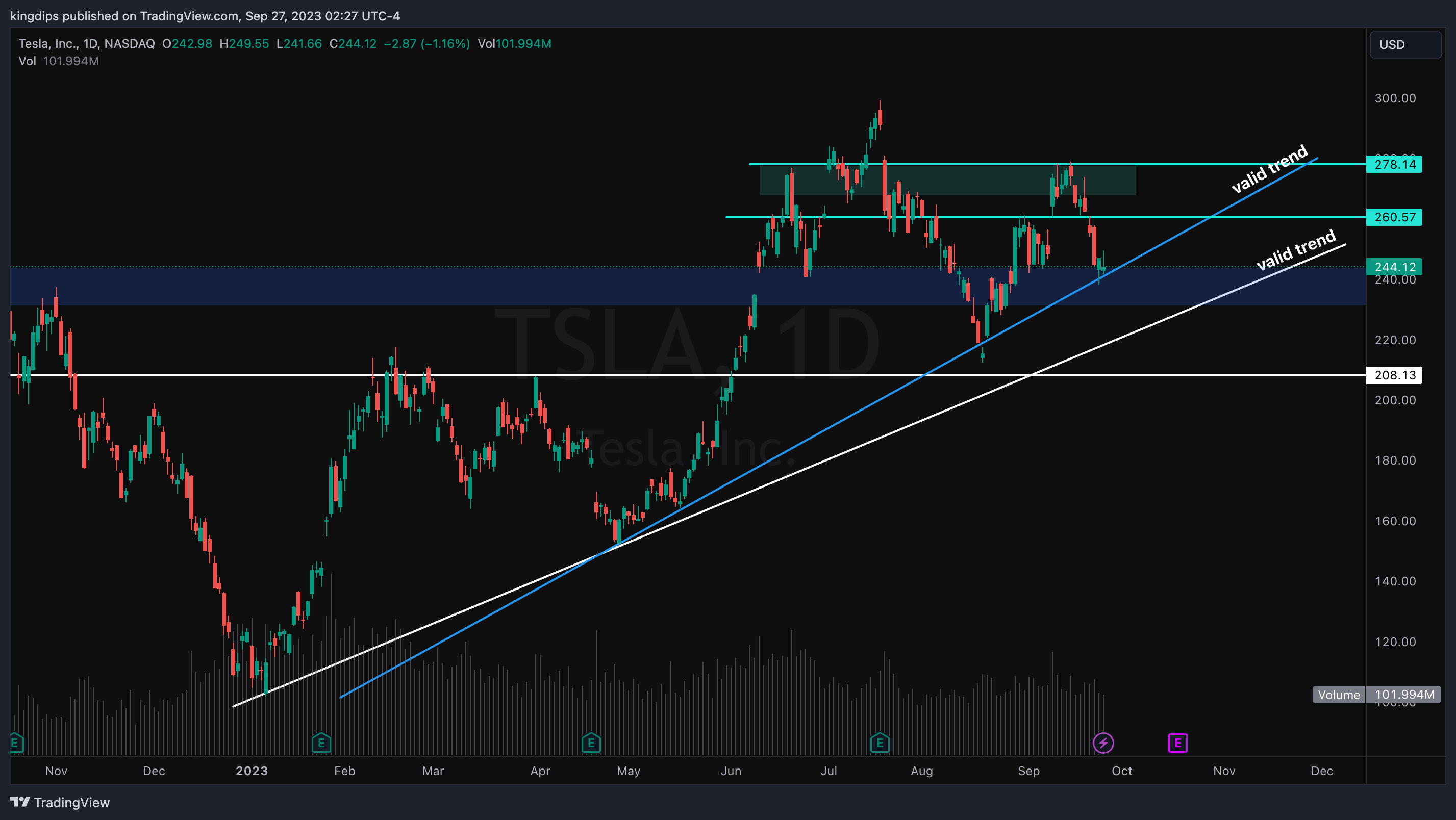
Task: Click the 120.00 price axis label
Action: 1395,642
